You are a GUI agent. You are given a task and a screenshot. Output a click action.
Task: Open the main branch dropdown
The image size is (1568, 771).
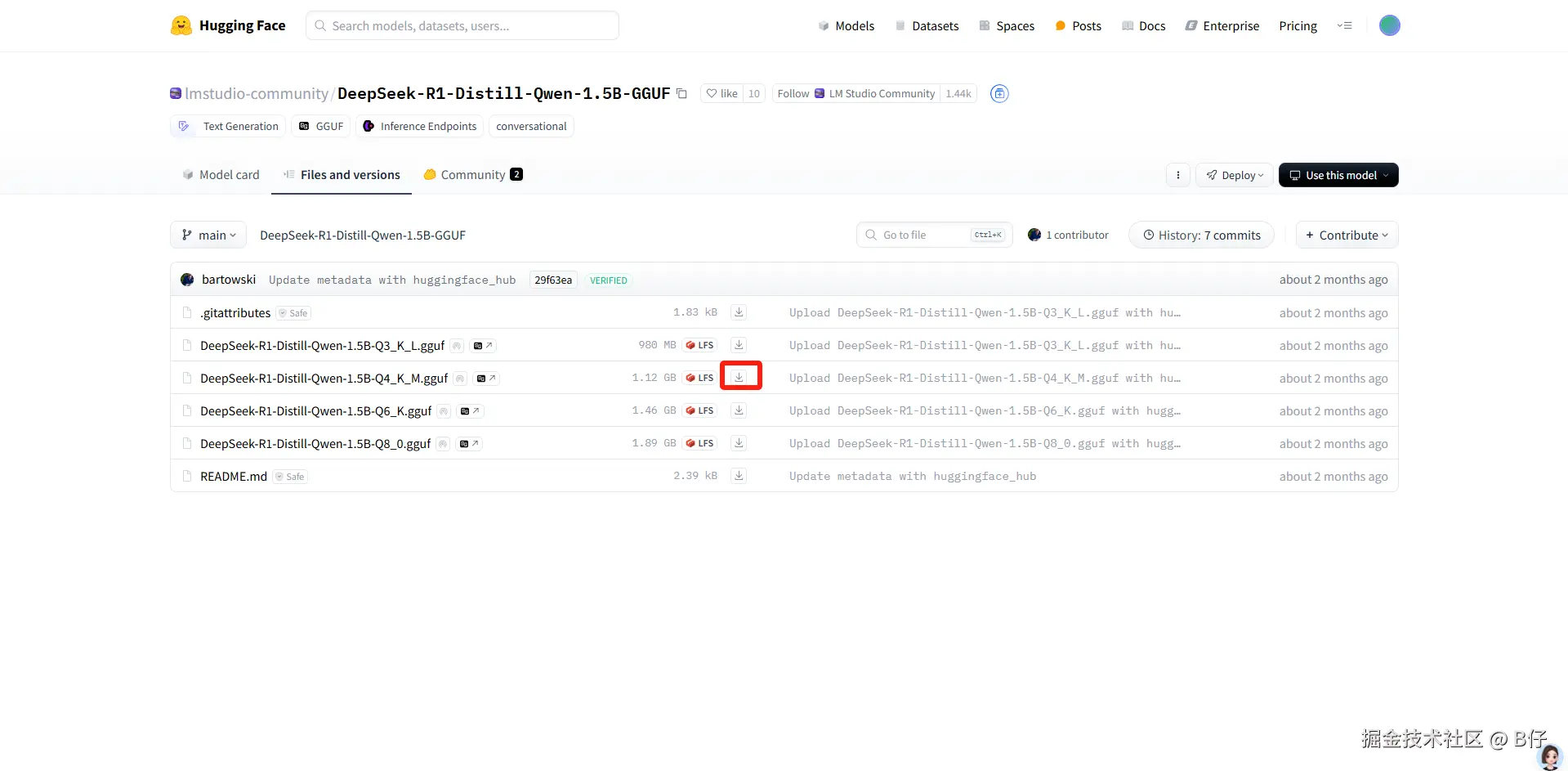click(208, 235)
